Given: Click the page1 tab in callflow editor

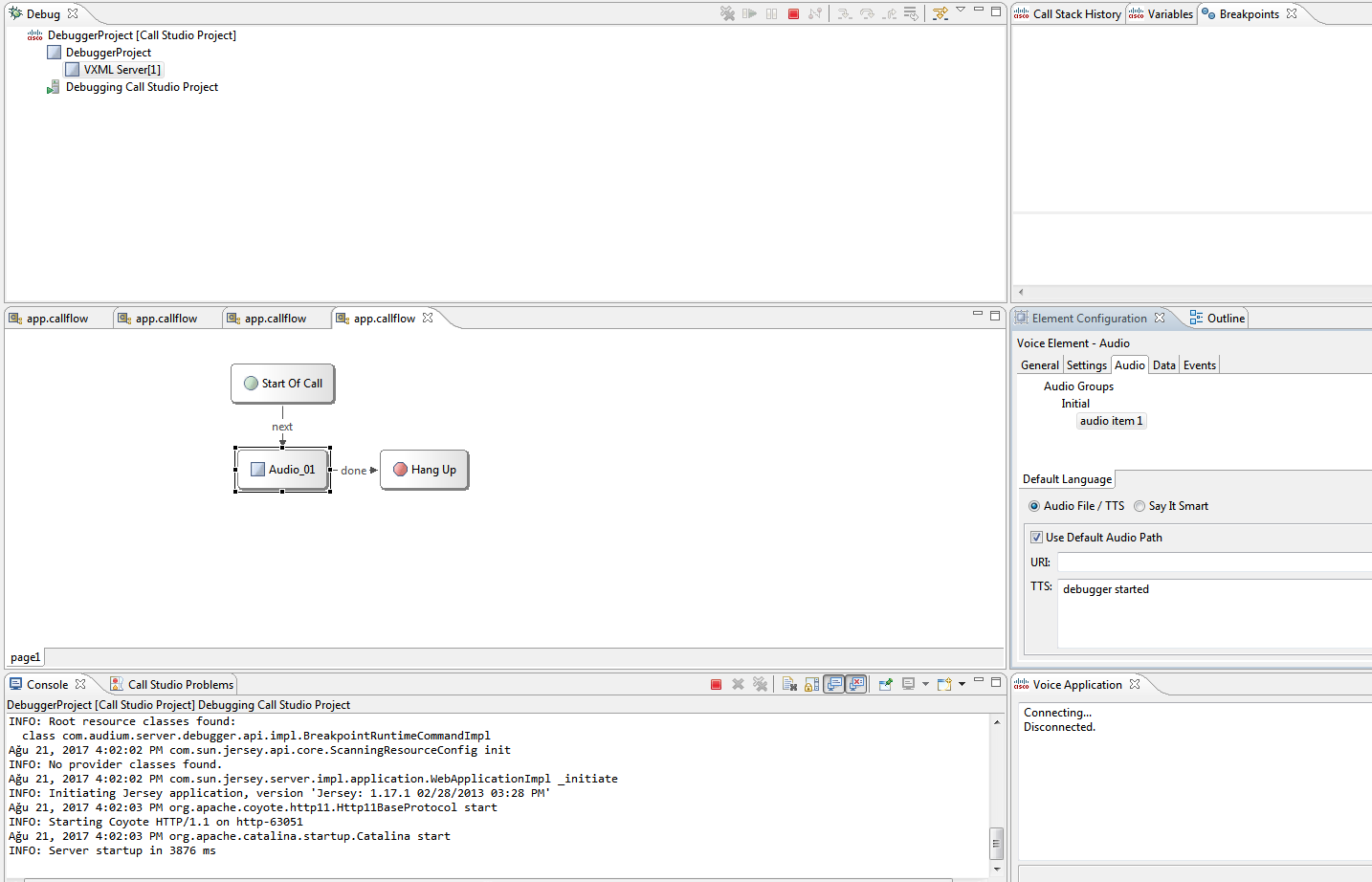Looking at the screenshot, I should click(x=25, y=657).
